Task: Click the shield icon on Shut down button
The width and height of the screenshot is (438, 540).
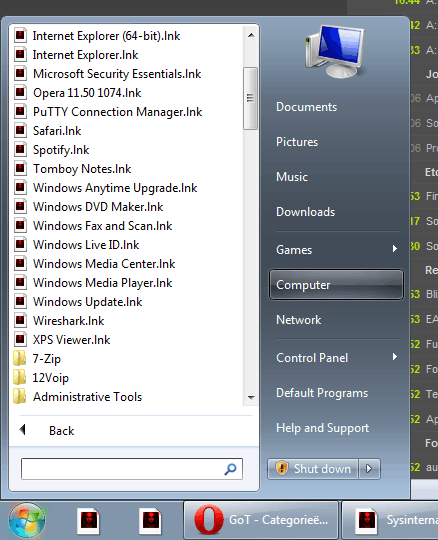Action: (282, 468)
